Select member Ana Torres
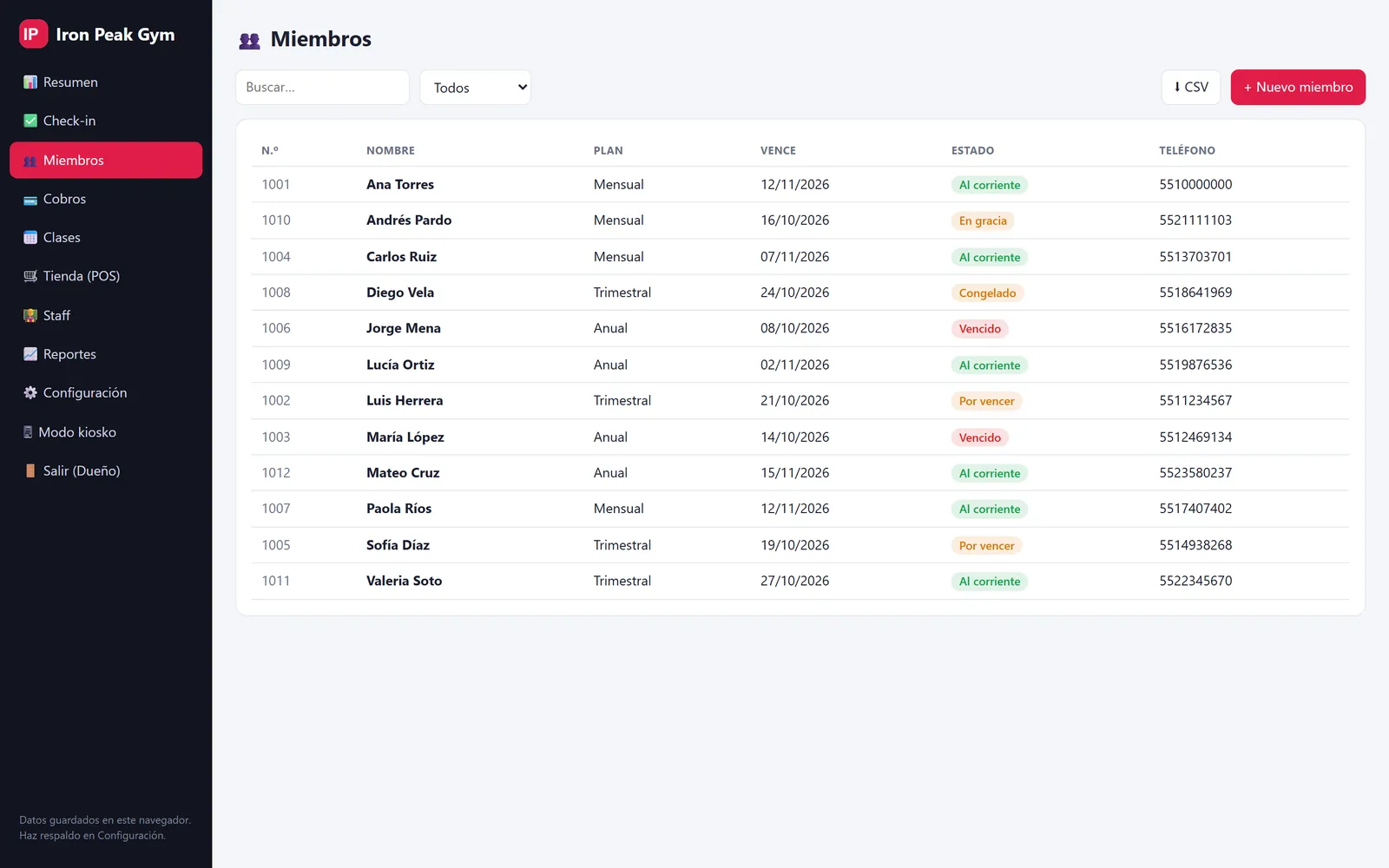The height and width of the screenshot is (868, 1389). click(400, 184)
